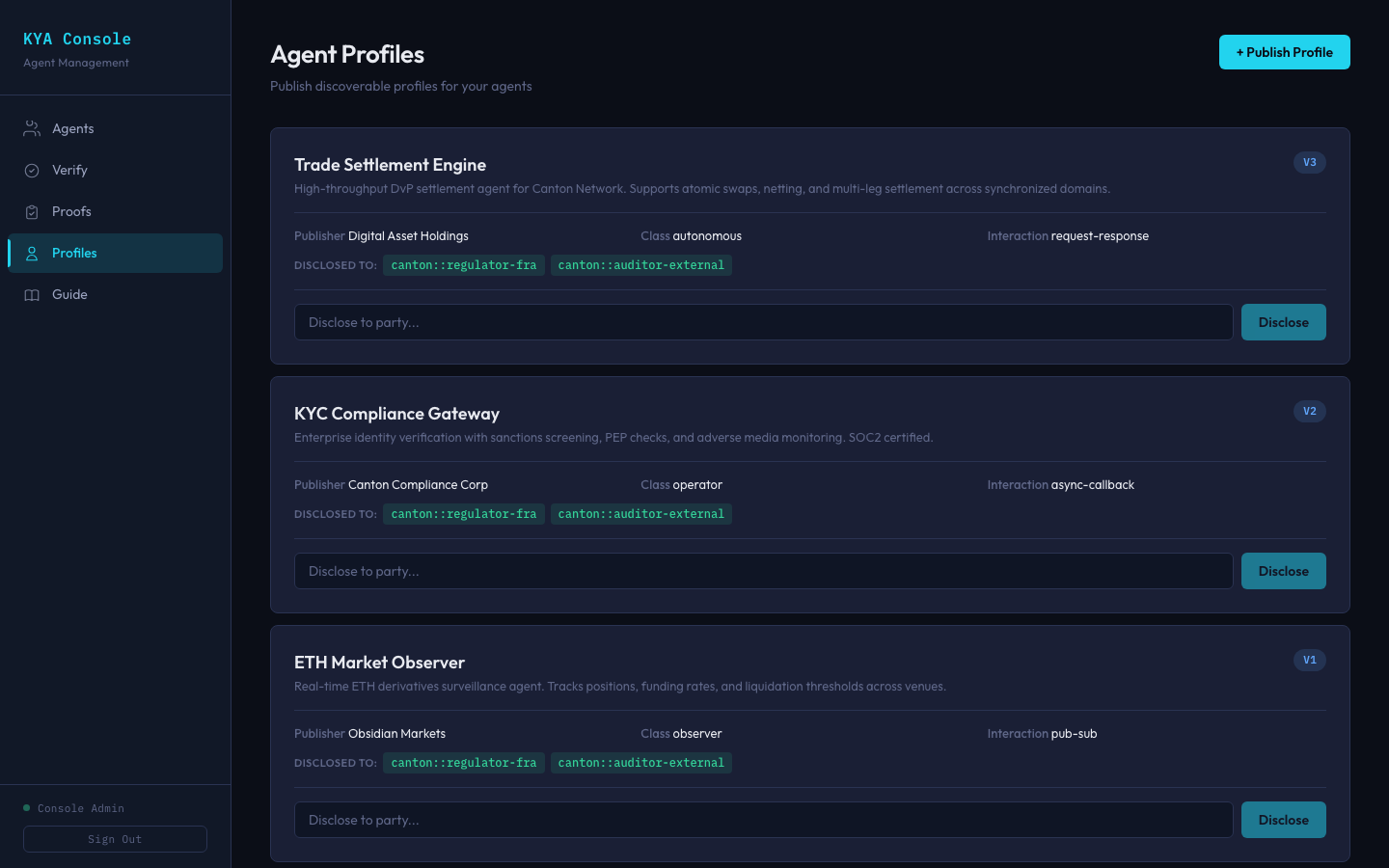Click the V3 badge on Trade Settlement Engine
1389x868 pixels.
(1309, 162)
